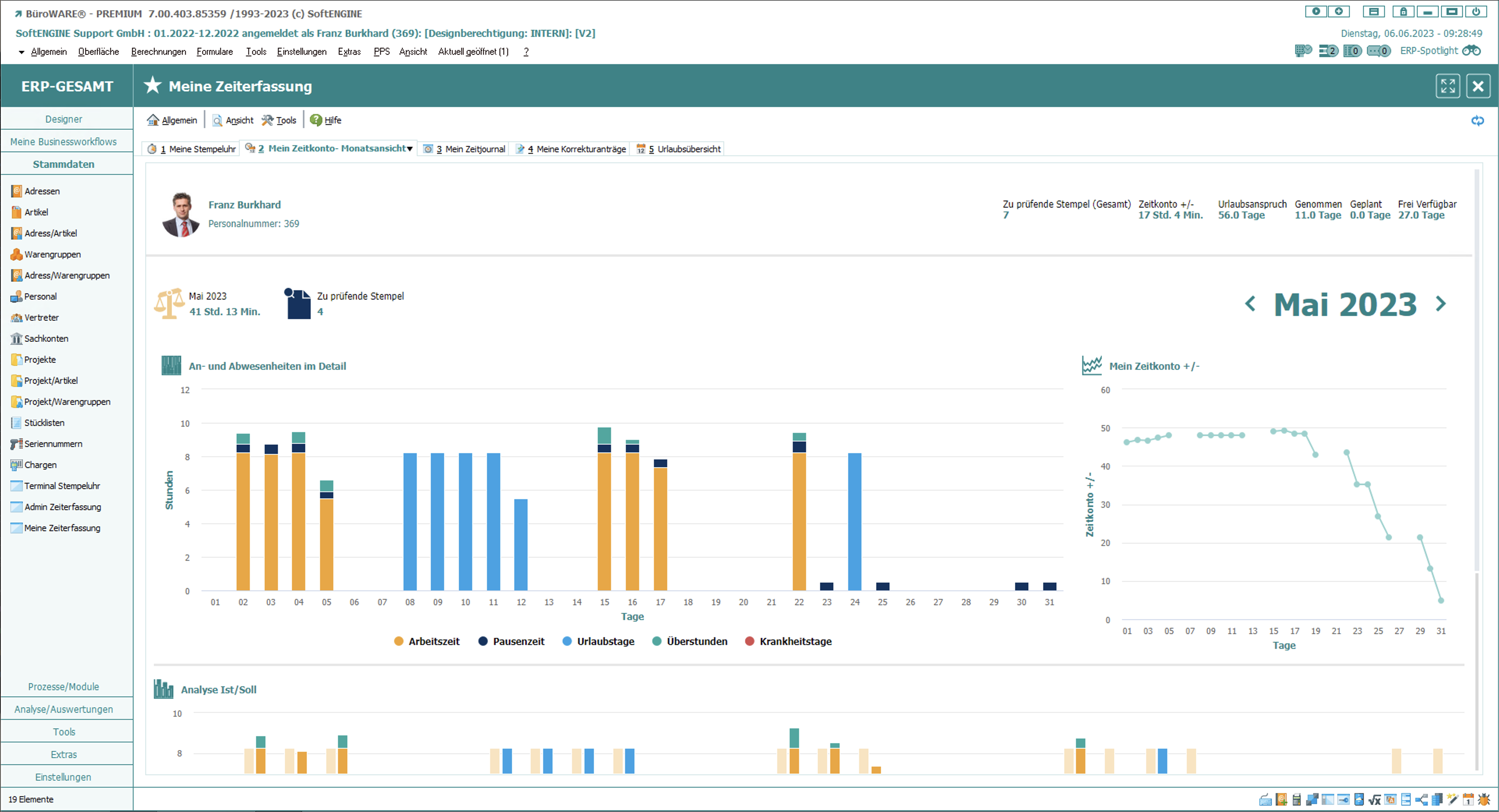1499x812 pixels.
Task: Open the Einstellungen menu in menu bar
Action: click(x=302, y=51)
